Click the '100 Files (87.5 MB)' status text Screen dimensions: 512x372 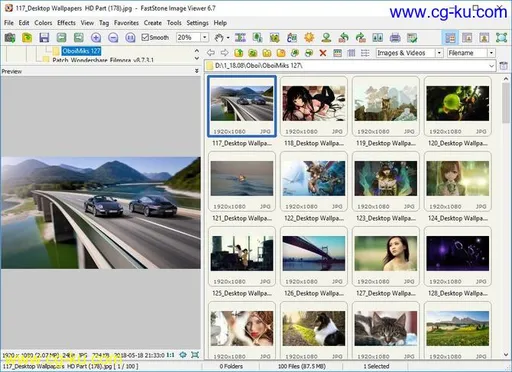tap(302, 366)
